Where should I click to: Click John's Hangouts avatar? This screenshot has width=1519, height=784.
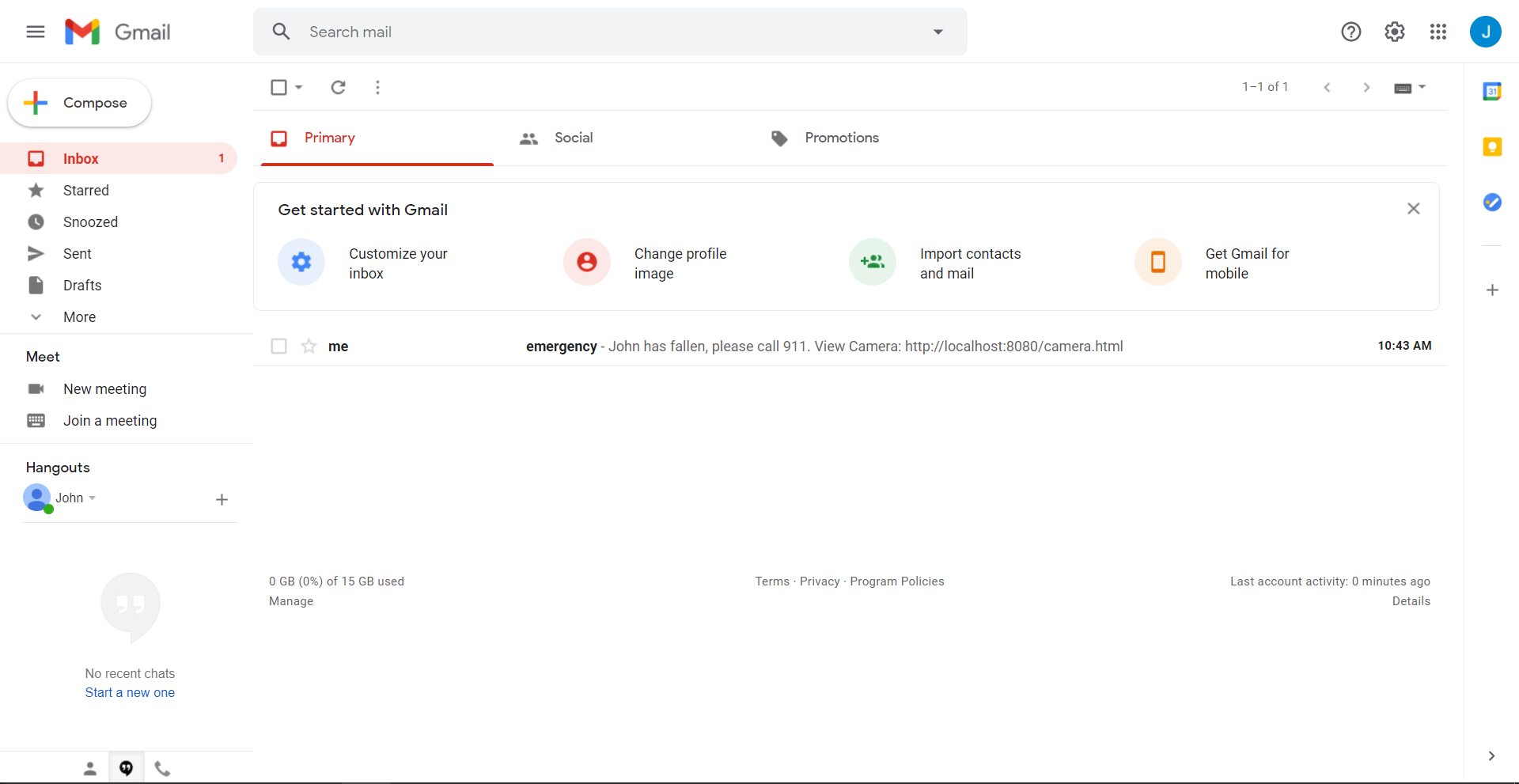pos(37,498)
